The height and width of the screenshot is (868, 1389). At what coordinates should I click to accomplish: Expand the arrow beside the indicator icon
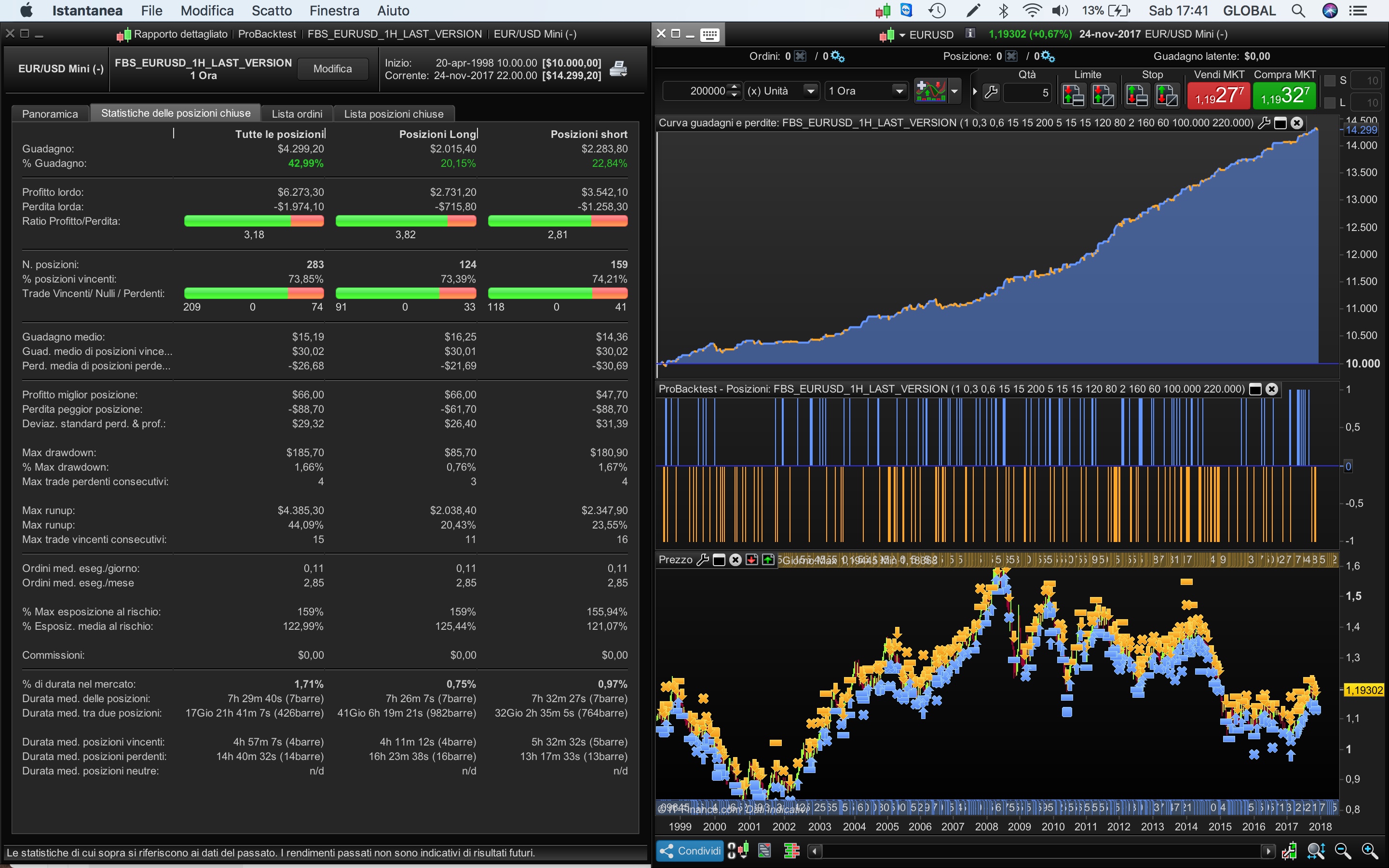[x=954, y=91]
